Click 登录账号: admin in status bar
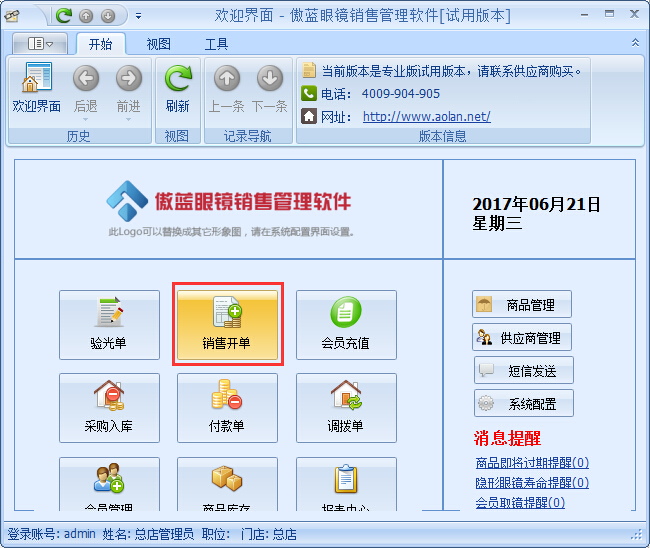 coord(51,534)
